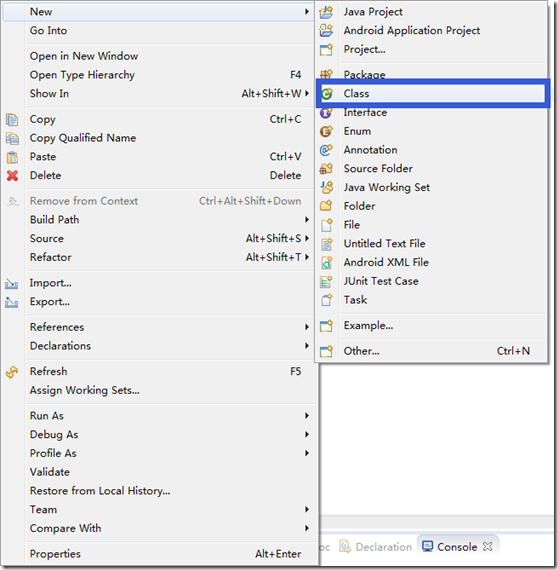Click the purple Interface icon
This screenshot has width=558, height=570.
(x=326, y=113)
